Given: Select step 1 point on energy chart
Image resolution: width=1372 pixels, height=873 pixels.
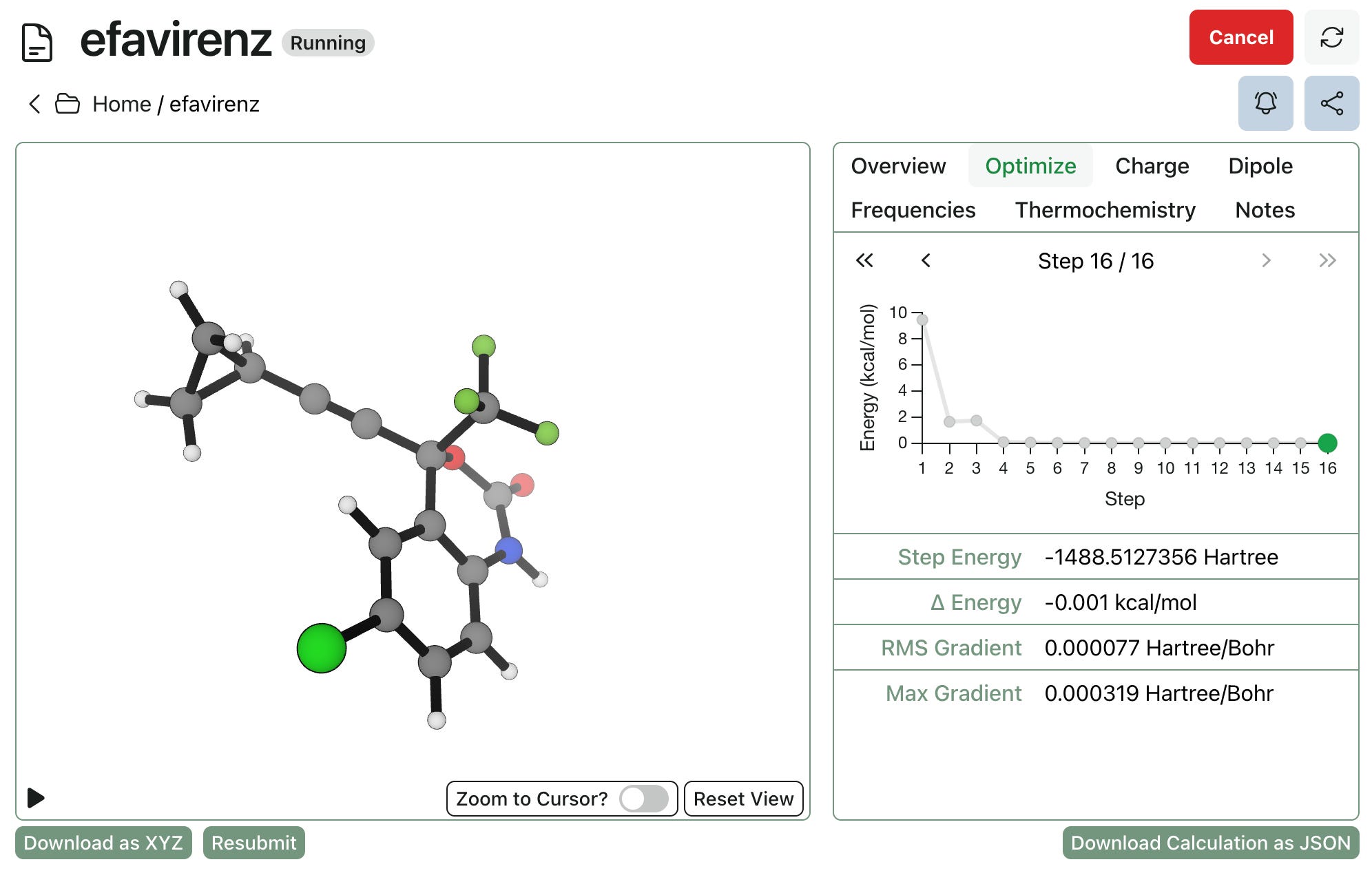Looking at the screenshot, I should (922, 319).
